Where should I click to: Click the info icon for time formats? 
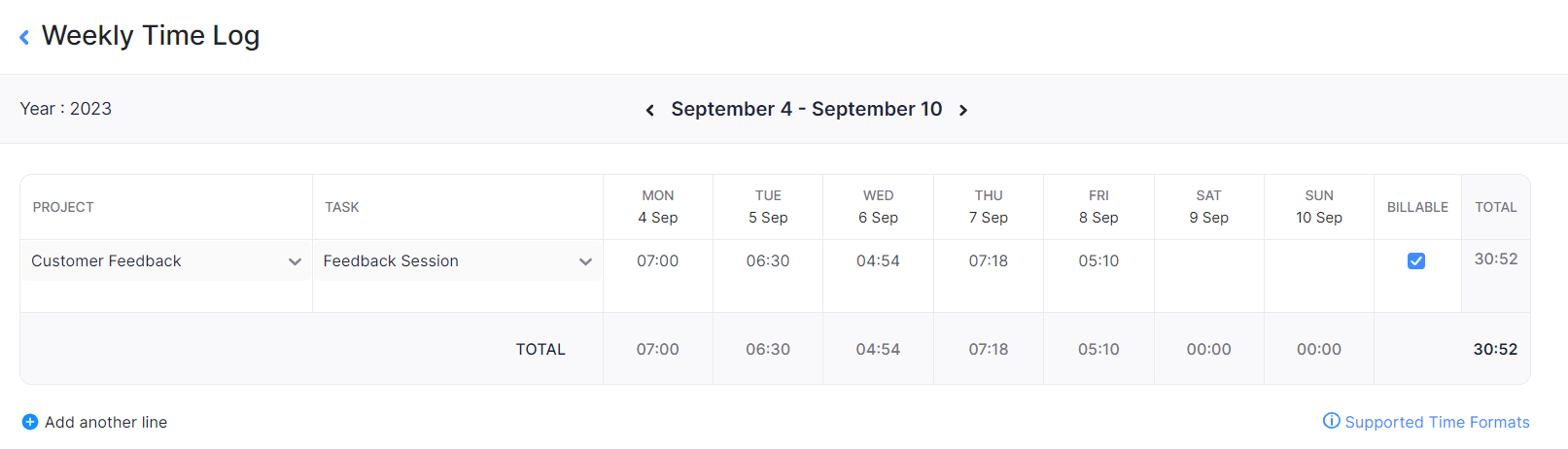[x=1332, y=421]
